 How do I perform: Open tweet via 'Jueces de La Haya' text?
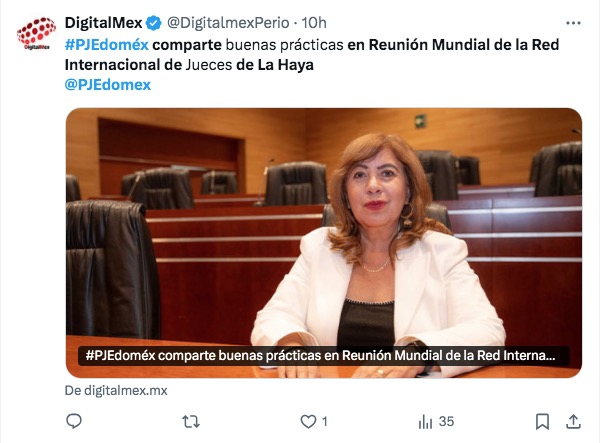249,65
